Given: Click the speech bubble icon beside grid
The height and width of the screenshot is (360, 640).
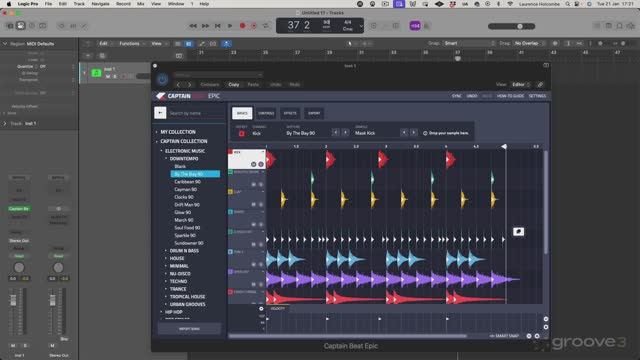Looking at the screenshot, I should [x=519, y=232].
